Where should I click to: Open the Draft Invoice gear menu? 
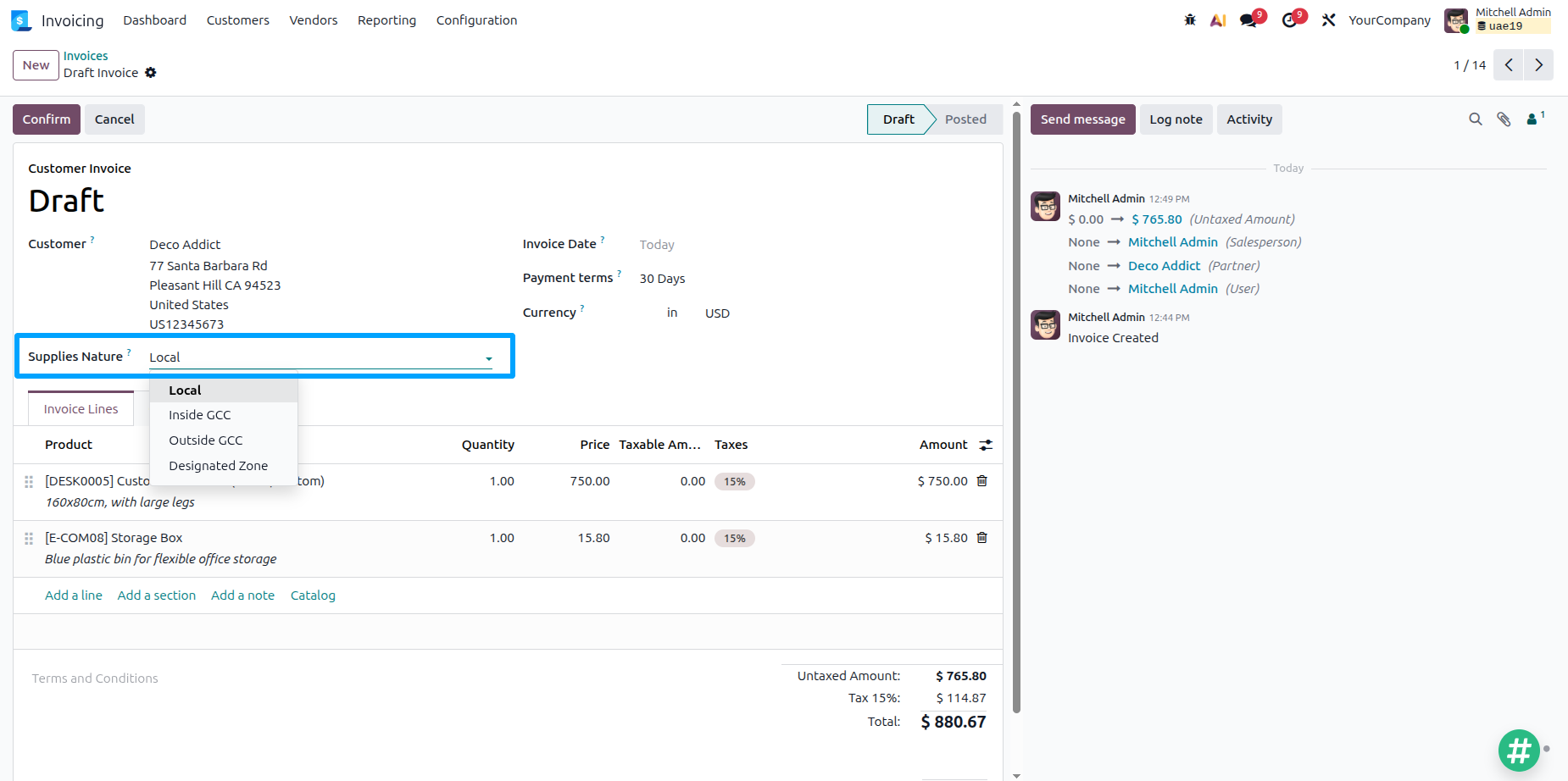coord(151,73)
